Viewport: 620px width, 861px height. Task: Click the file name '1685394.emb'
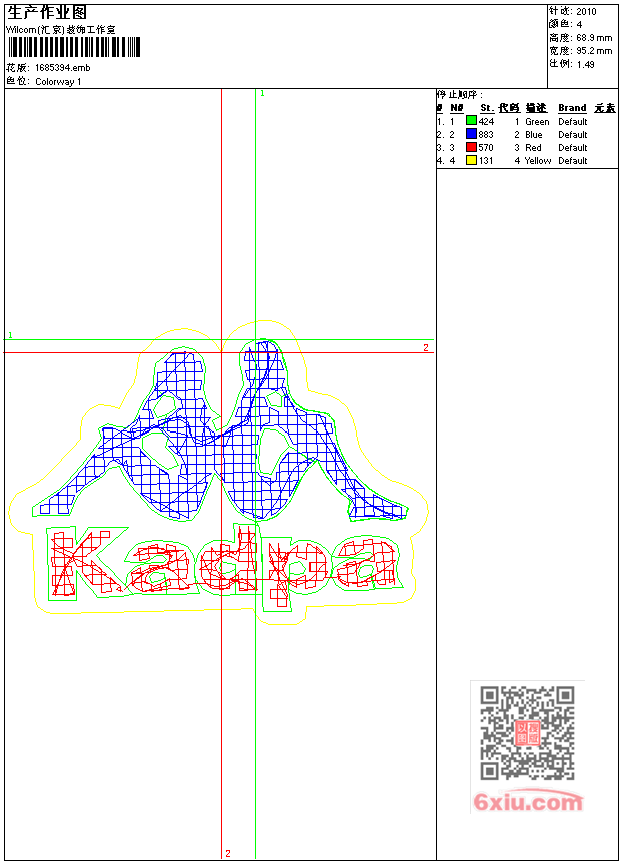(63, 68)
